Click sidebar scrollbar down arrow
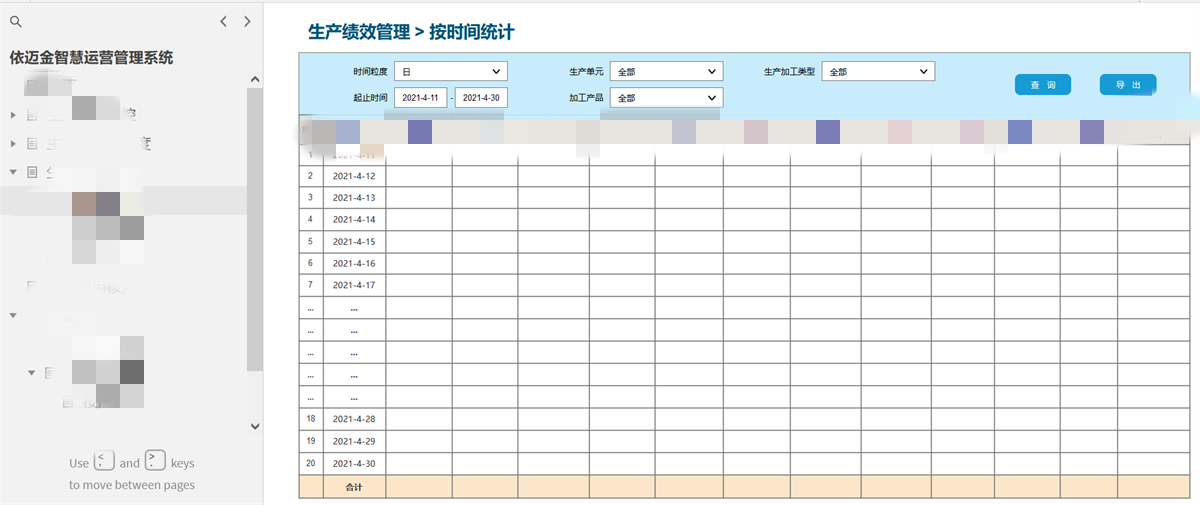Image resolution: width=1200 pixels, height=505 pixels. click(x=255, y=426)
